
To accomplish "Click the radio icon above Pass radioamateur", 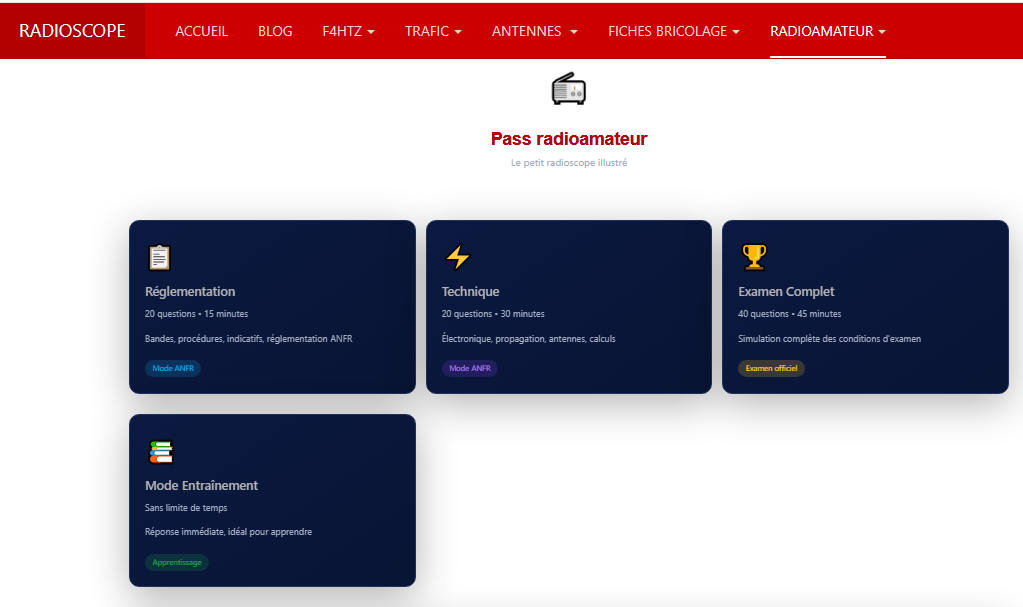I will pos(568,89).
